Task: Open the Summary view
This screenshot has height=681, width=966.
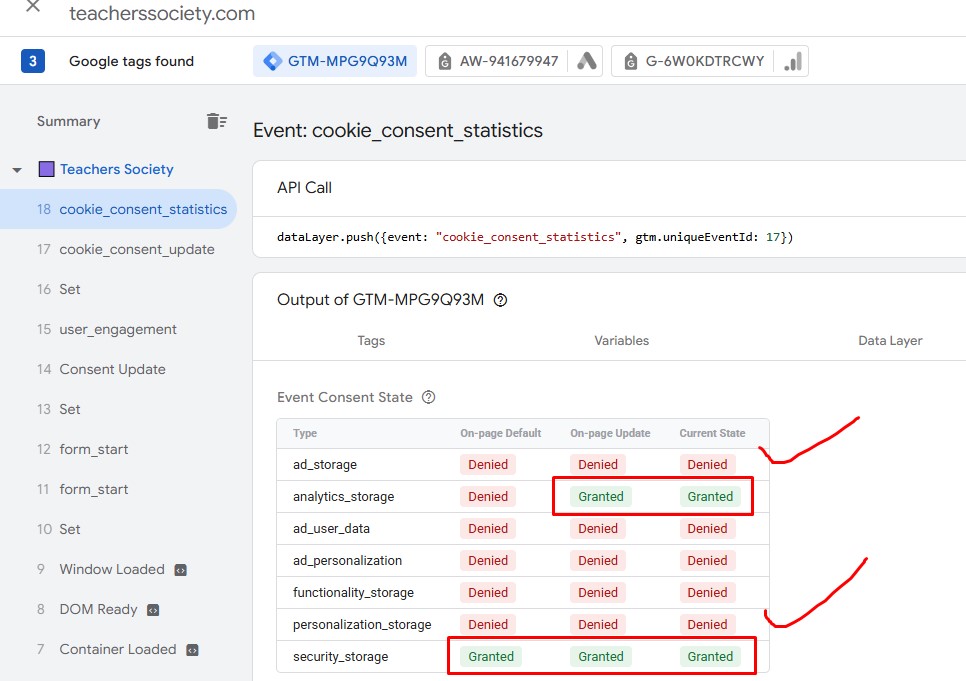Action: tap(68, 121)
